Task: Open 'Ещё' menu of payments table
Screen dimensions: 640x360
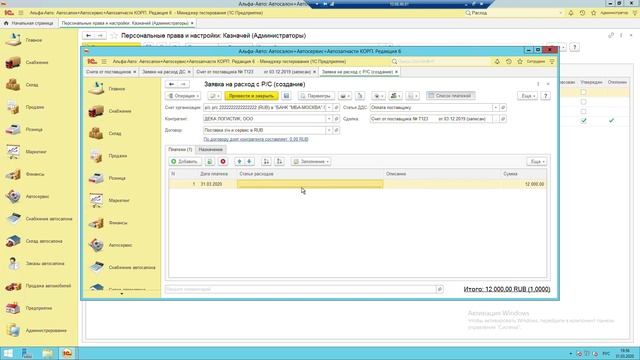Action: tap(536, 162)
